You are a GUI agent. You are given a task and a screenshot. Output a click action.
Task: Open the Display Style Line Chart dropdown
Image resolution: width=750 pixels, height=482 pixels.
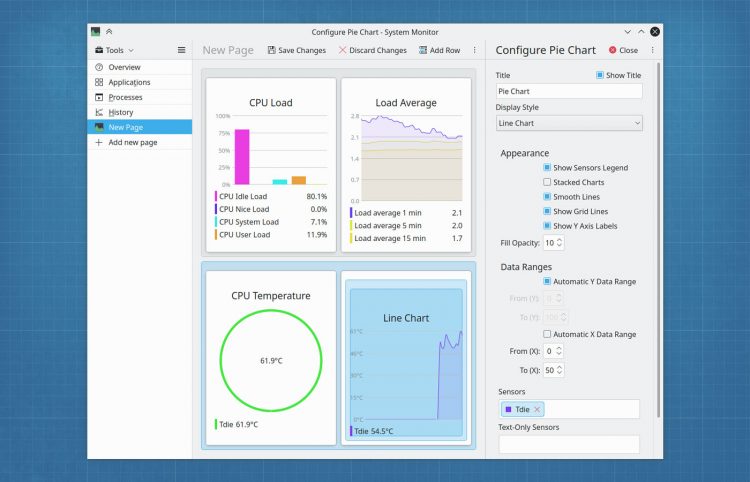click(x=569, y=123)
